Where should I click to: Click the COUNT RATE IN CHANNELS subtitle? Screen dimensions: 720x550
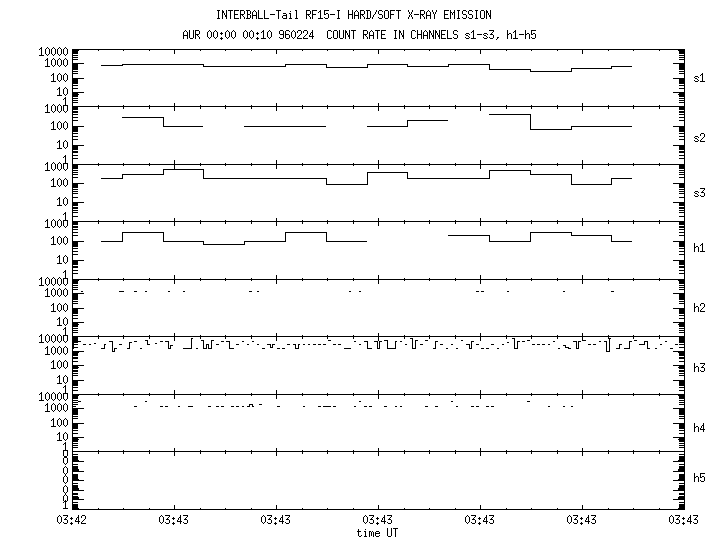pyautogui.click(x=392, y=35)
